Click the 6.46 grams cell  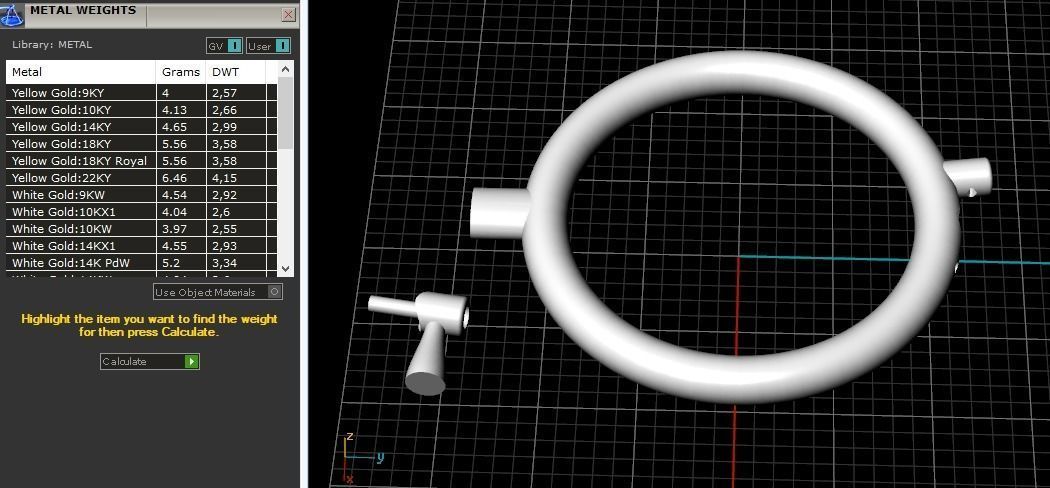(181, 178)
